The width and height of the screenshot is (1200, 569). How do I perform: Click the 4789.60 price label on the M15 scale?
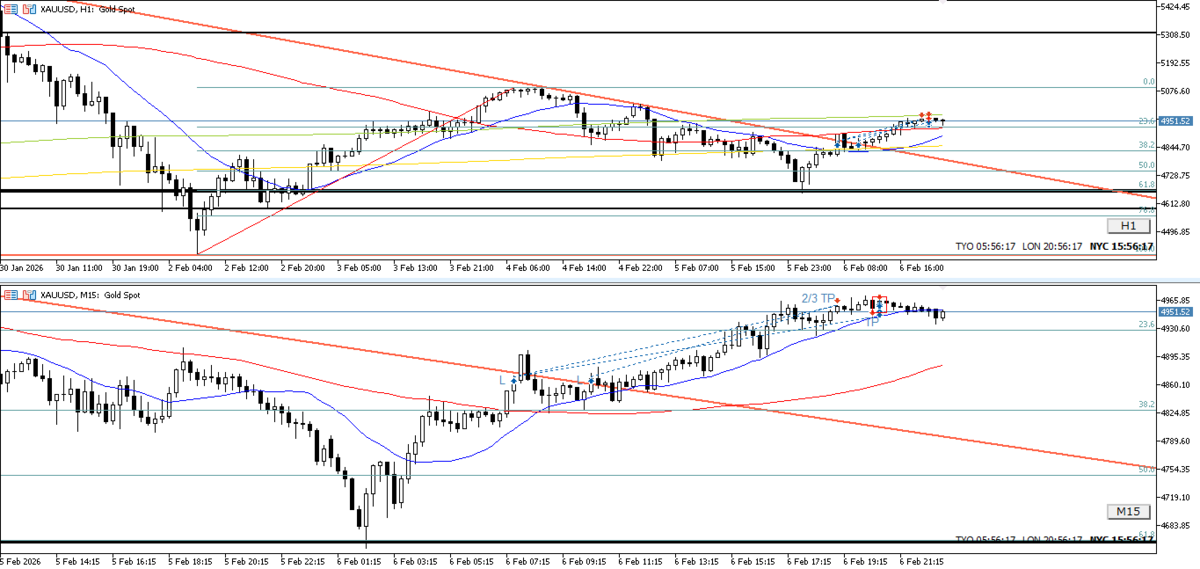click(x=1177, y=440)
